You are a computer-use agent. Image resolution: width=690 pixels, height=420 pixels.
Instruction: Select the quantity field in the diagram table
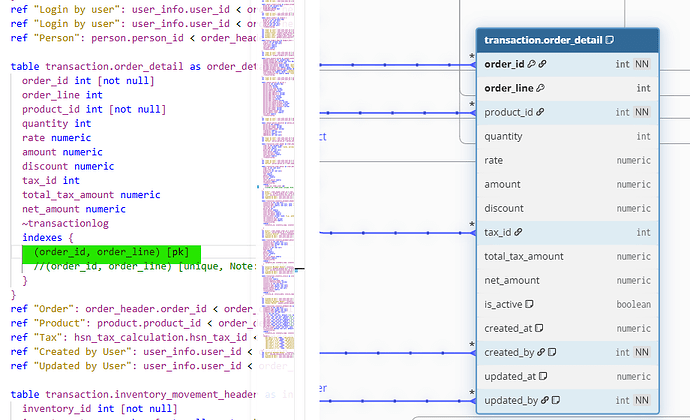(567, 136)
